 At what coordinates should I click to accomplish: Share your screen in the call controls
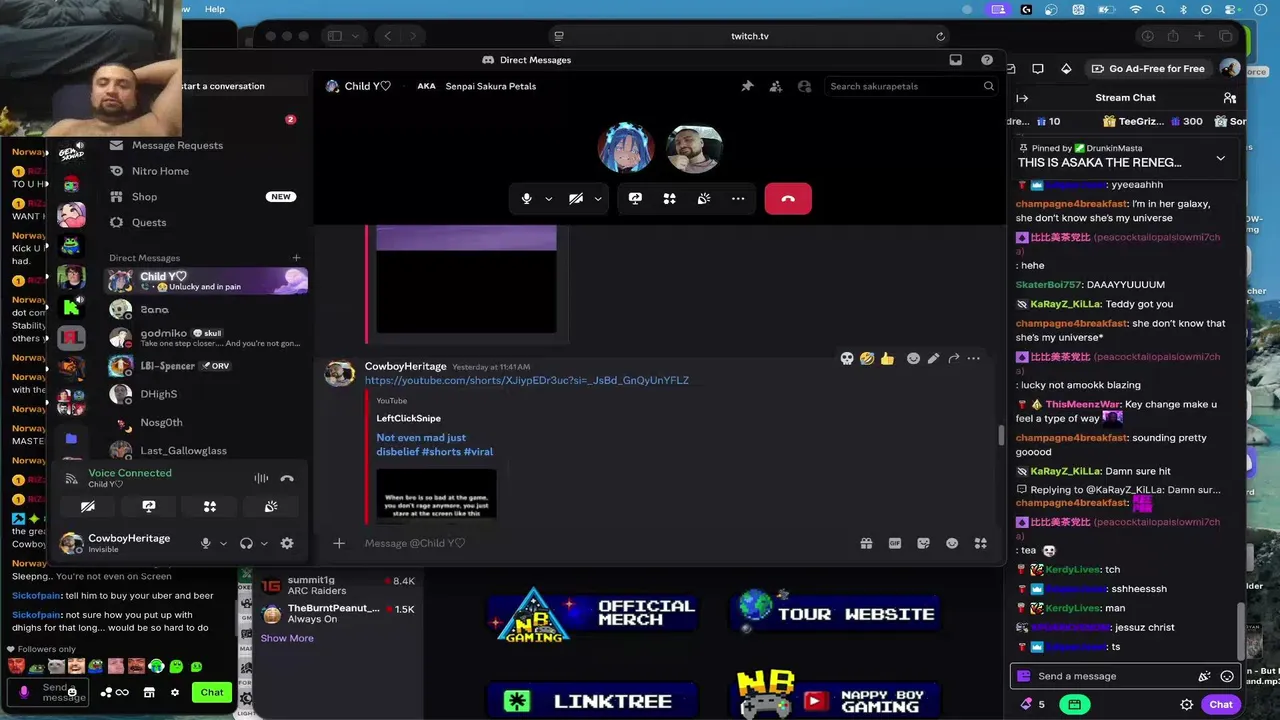pyautogui.click(x=635, y=199)
